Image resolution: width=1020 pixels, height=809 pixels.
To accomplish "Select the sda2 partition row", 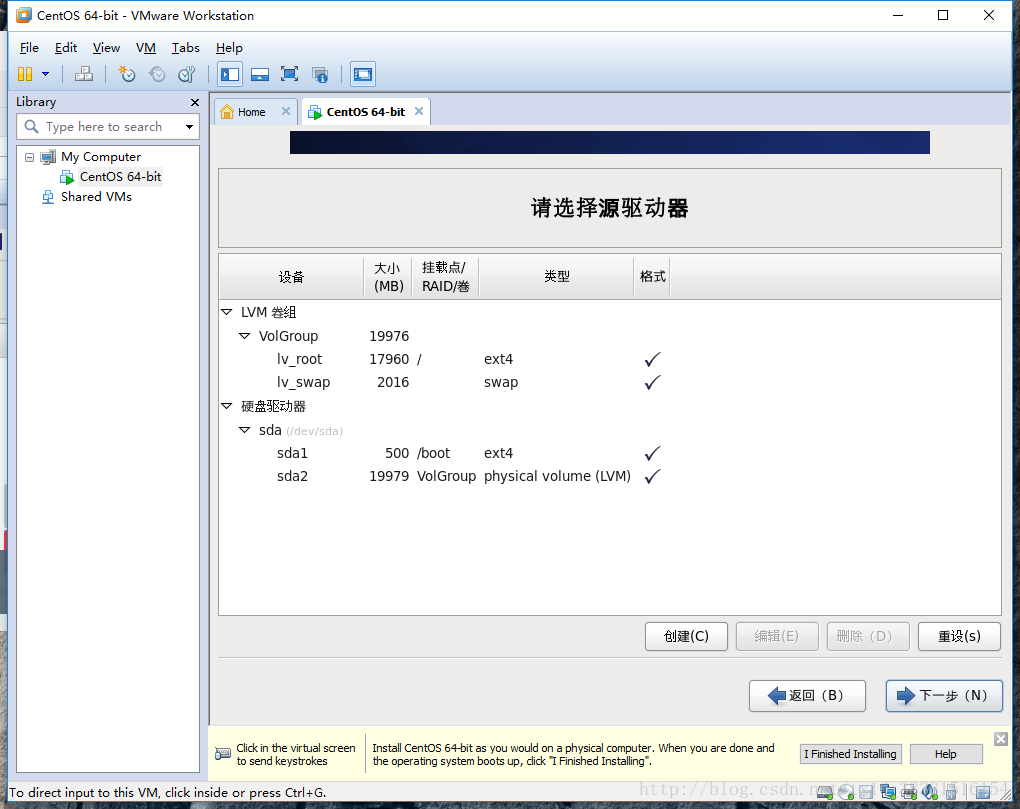I will coord(610,476).
